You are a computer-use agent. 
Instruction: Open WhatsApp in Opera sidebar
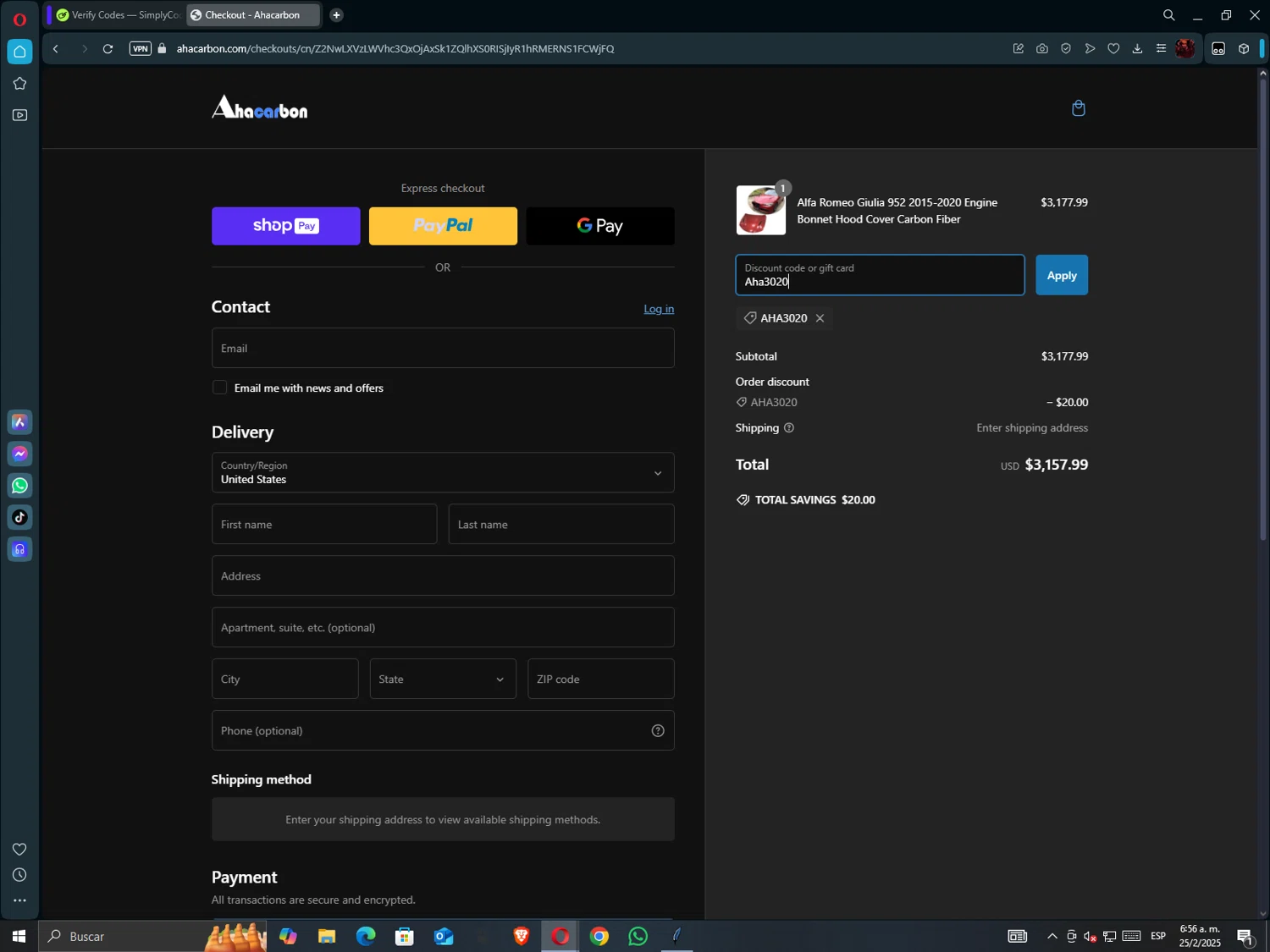(x=19, y=486)
